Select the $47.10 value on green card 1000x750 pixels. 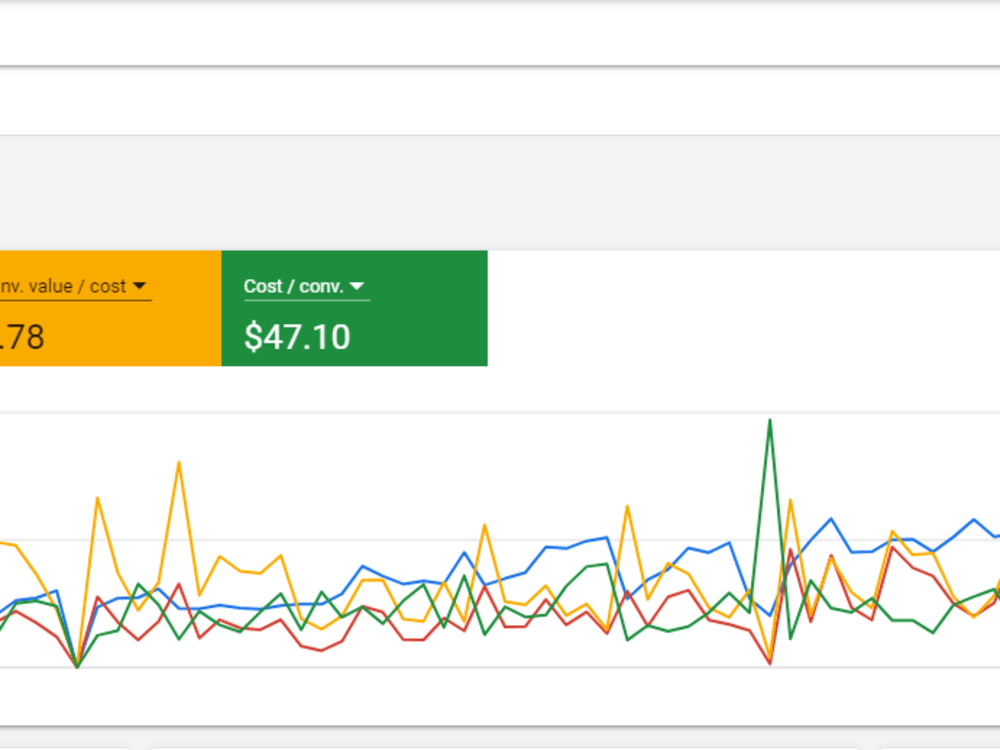click(x=297, y=337)
